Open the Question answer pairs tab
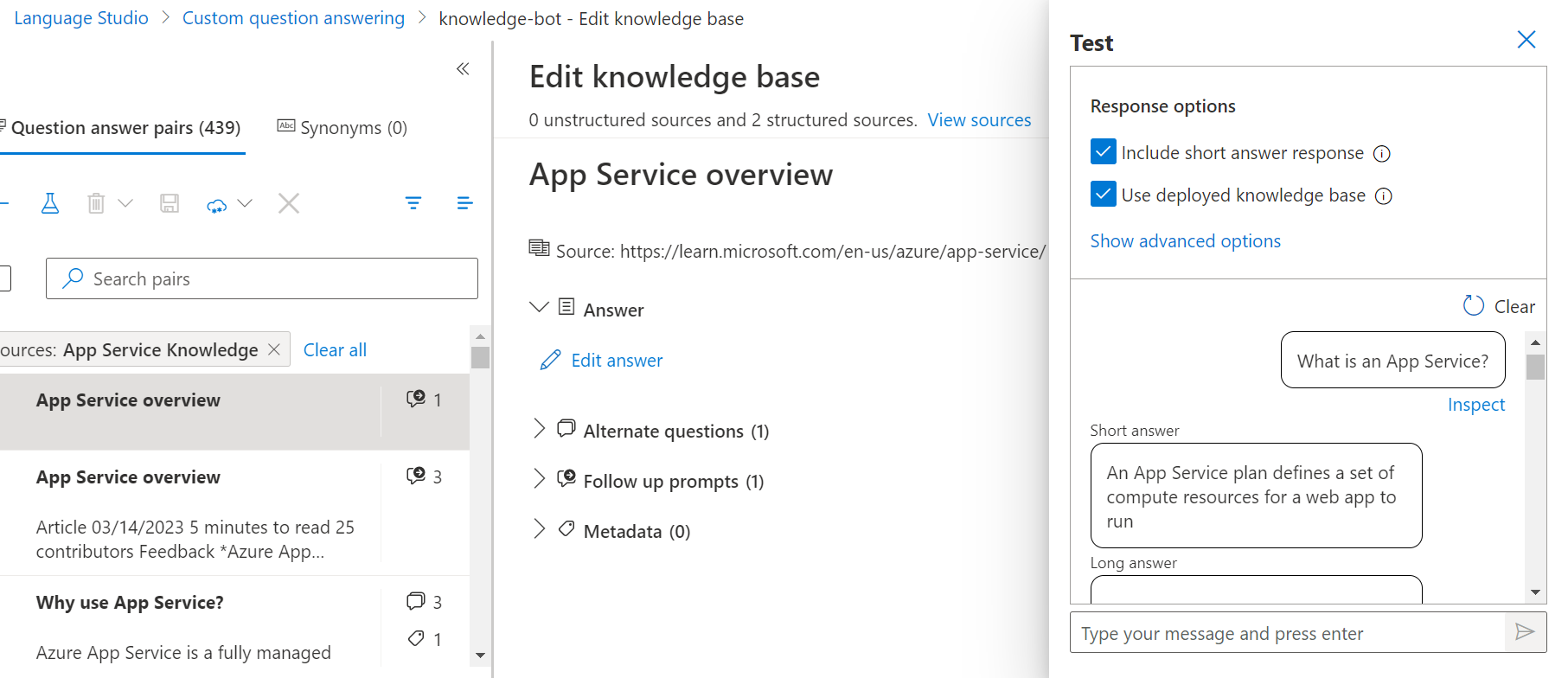Screen dimensions: 1568x678 click(125, 128)
